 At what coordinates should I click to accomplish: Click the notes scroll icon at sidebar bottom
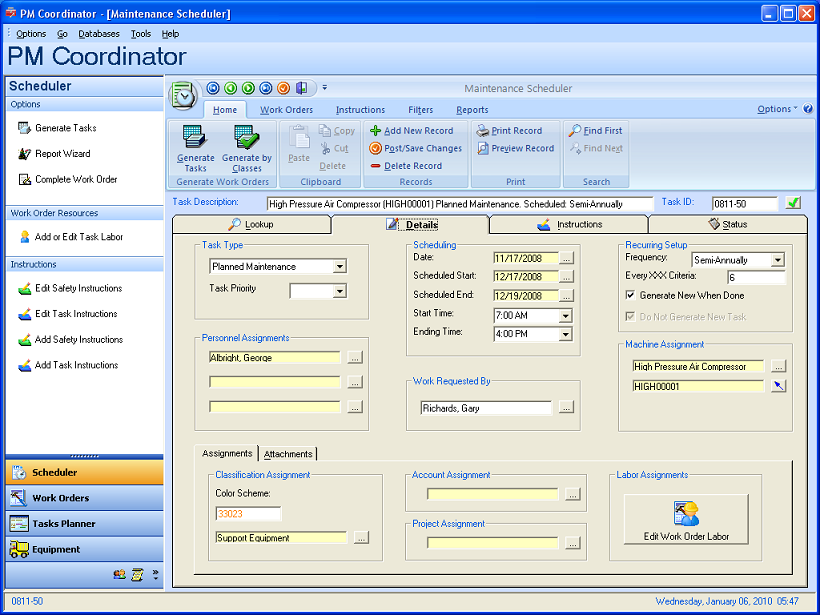(x=137, y=575)
